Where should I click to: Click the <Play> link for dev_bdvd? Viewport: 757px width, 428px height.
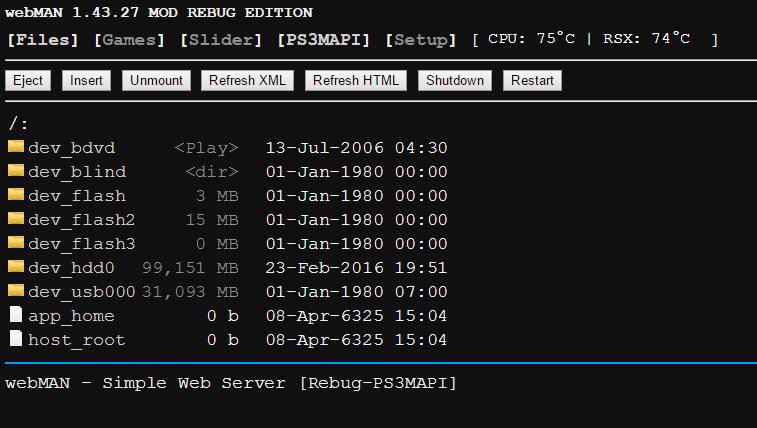[207, 148]
